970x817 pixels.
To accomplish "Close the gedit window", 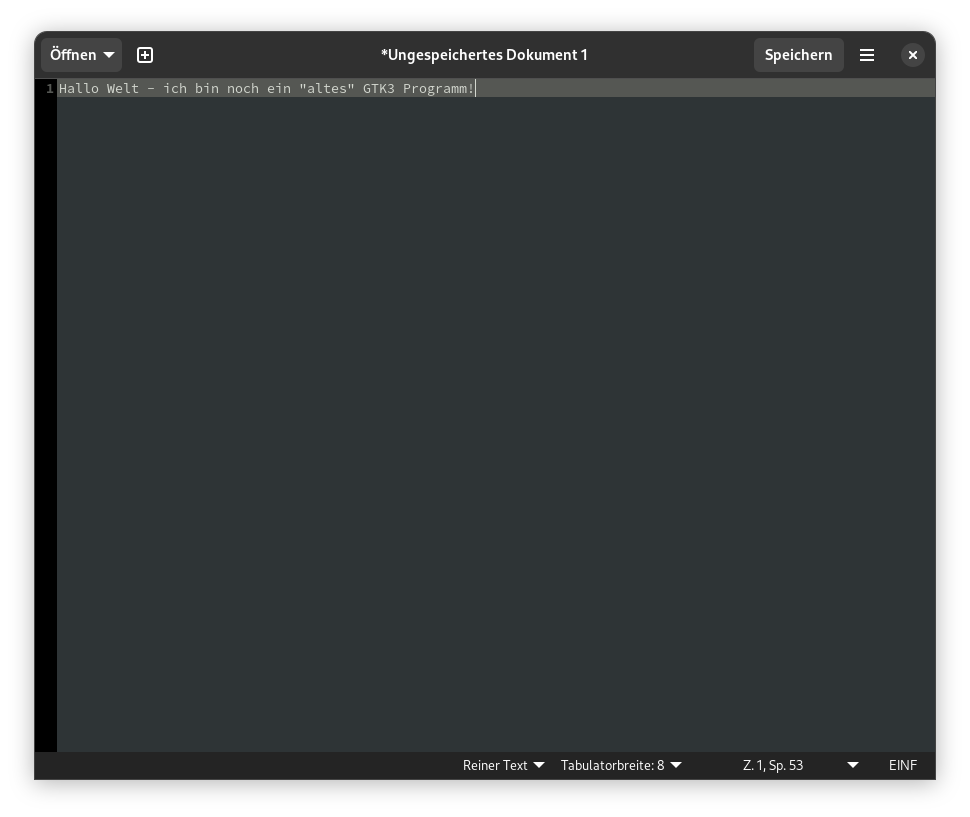I will tap(912, 55).
